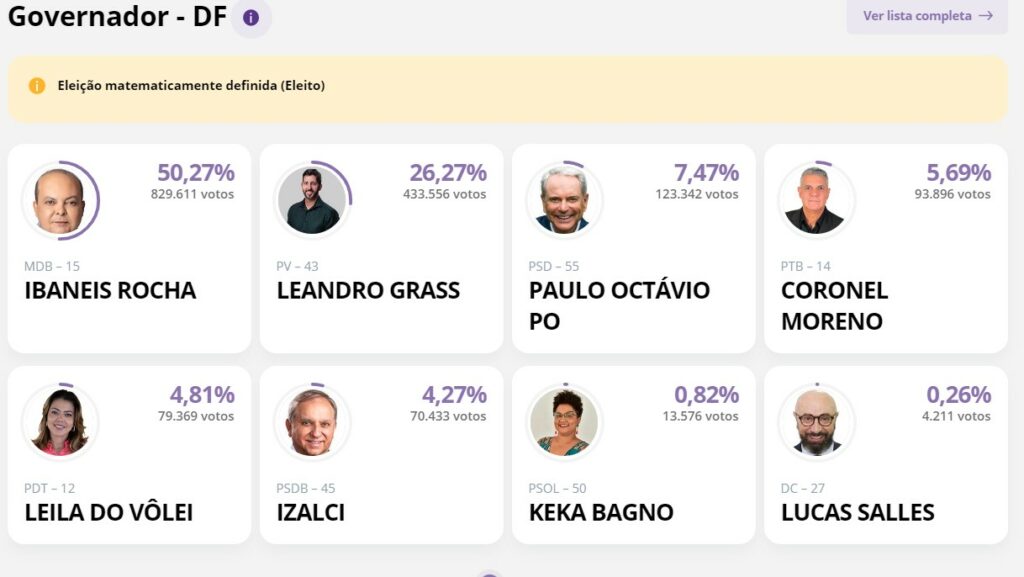Open the 'Ver lista completa' button
The image size is (1024, 577).
(x=926, y=16)
